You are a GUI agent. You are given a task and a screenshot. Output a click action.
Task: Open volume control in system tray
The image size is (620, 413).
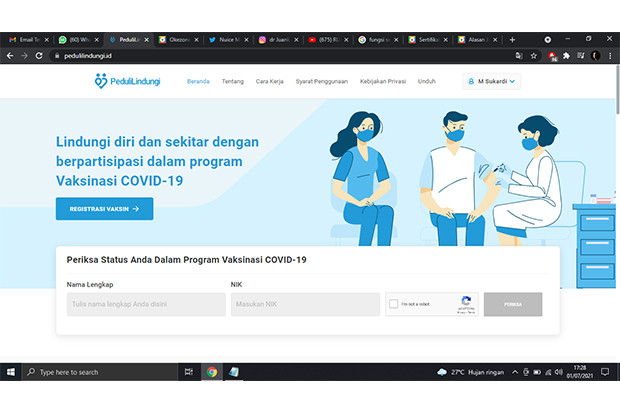[x=558, y=372]
